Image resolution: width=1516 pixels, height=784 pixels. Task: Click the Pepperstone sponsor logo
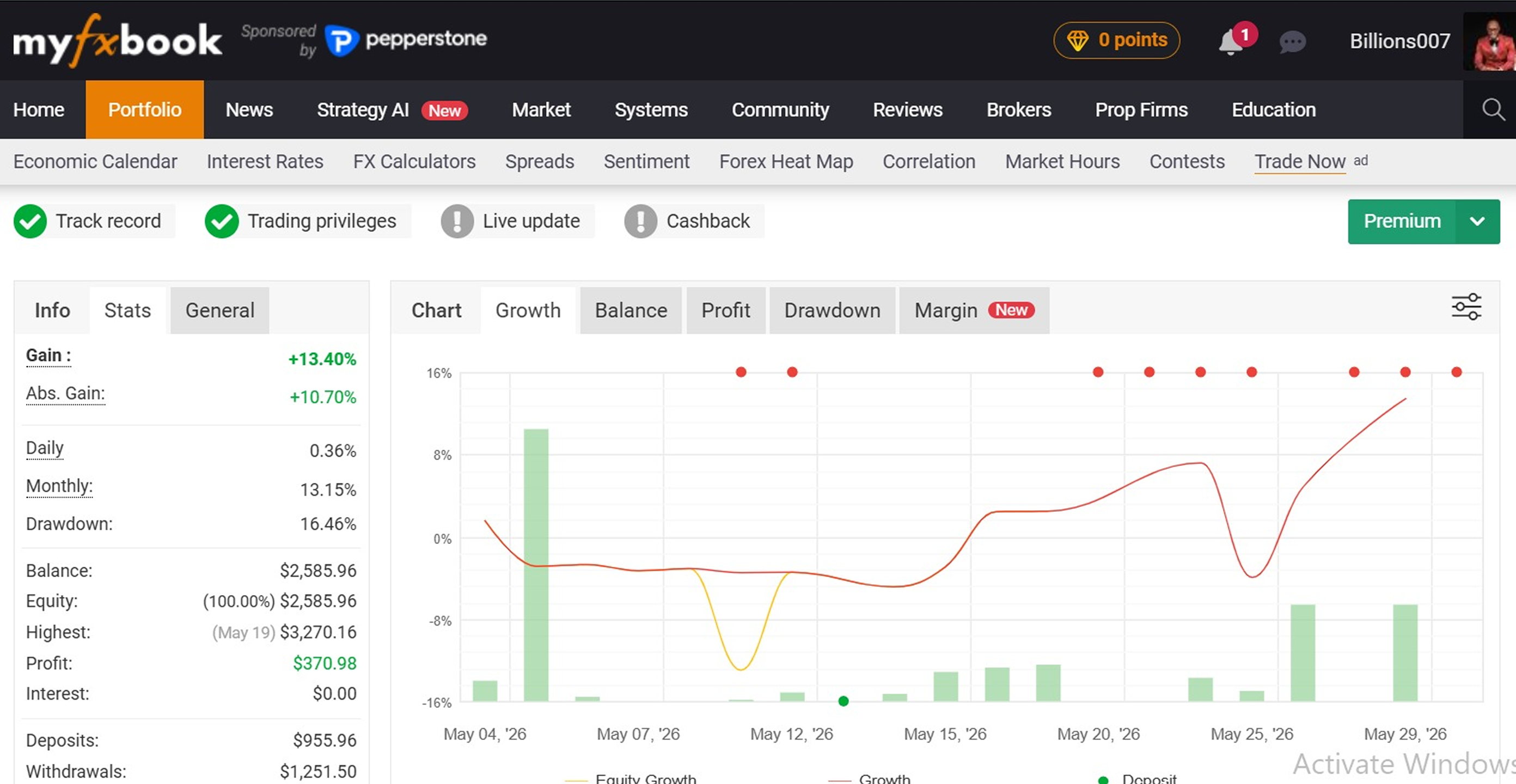[x=406, y=40]
